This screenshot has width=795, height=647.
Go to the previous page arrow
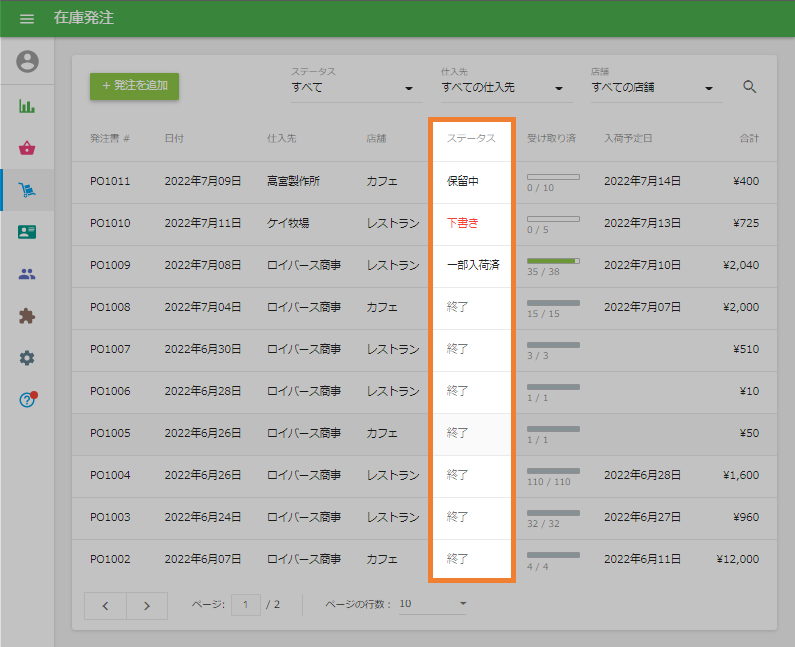106,605
